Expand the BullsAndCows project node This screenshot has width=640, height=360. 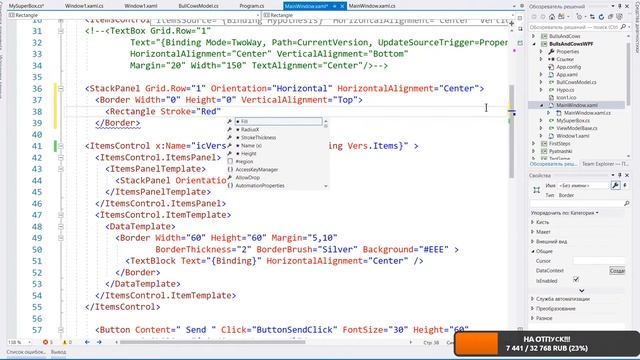coord(533,36)
